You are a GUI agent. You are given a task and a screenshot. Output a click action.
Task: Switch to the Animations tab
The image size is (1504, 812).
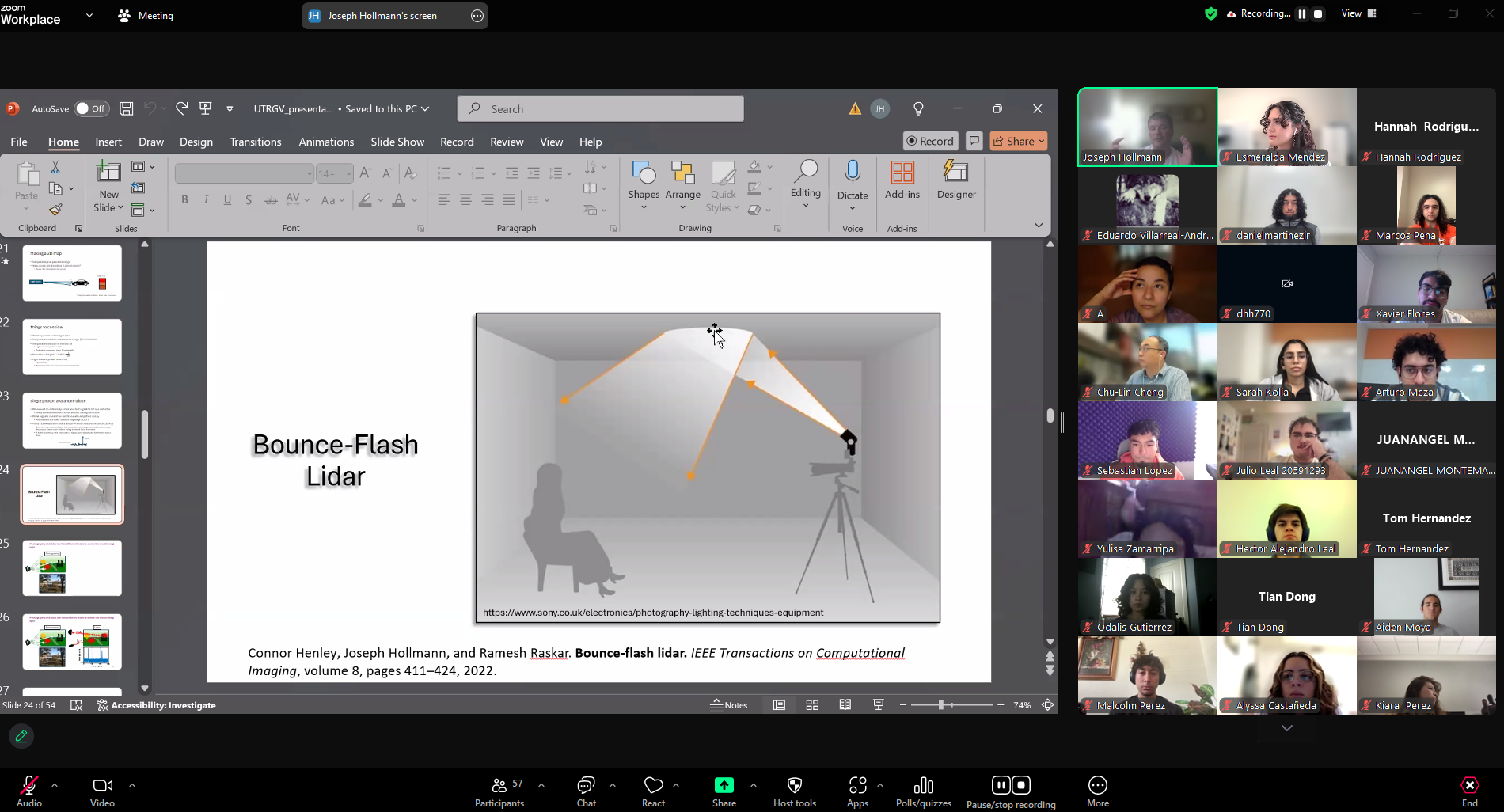coord(325,142)
